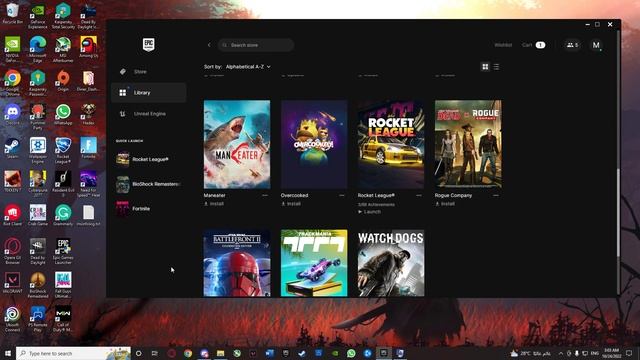Open the GeForce Experience desktop icon
640x360 pixels.
(38, 16)
